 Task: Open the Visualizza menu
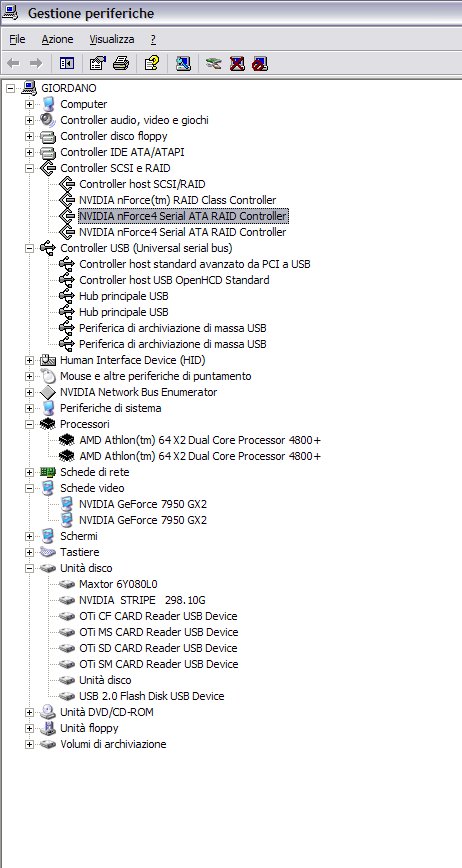pyautogui.click(x=112, y=39)
